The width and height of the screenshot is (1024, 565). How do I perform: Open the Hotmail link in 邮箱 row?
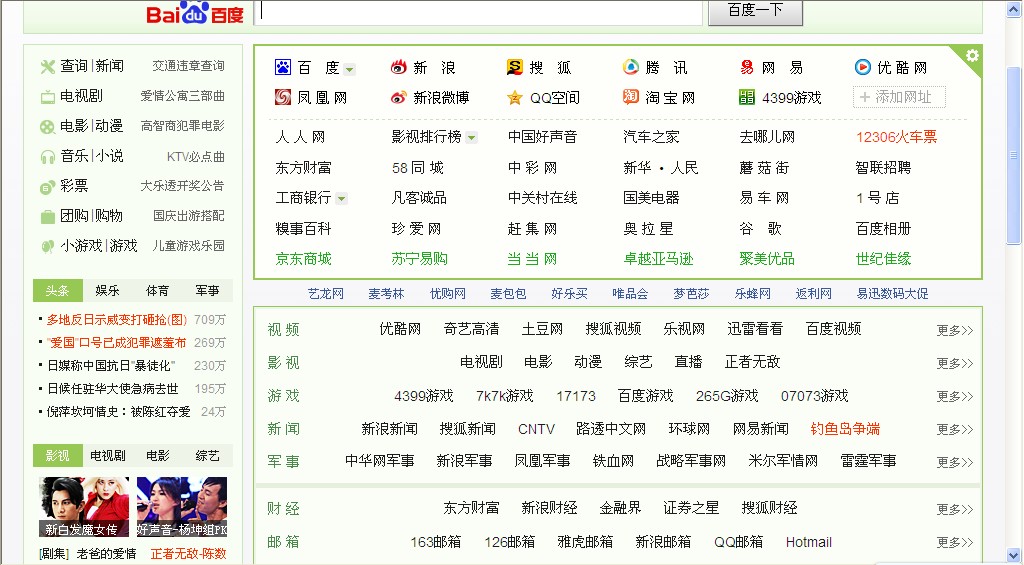point(808,542)
